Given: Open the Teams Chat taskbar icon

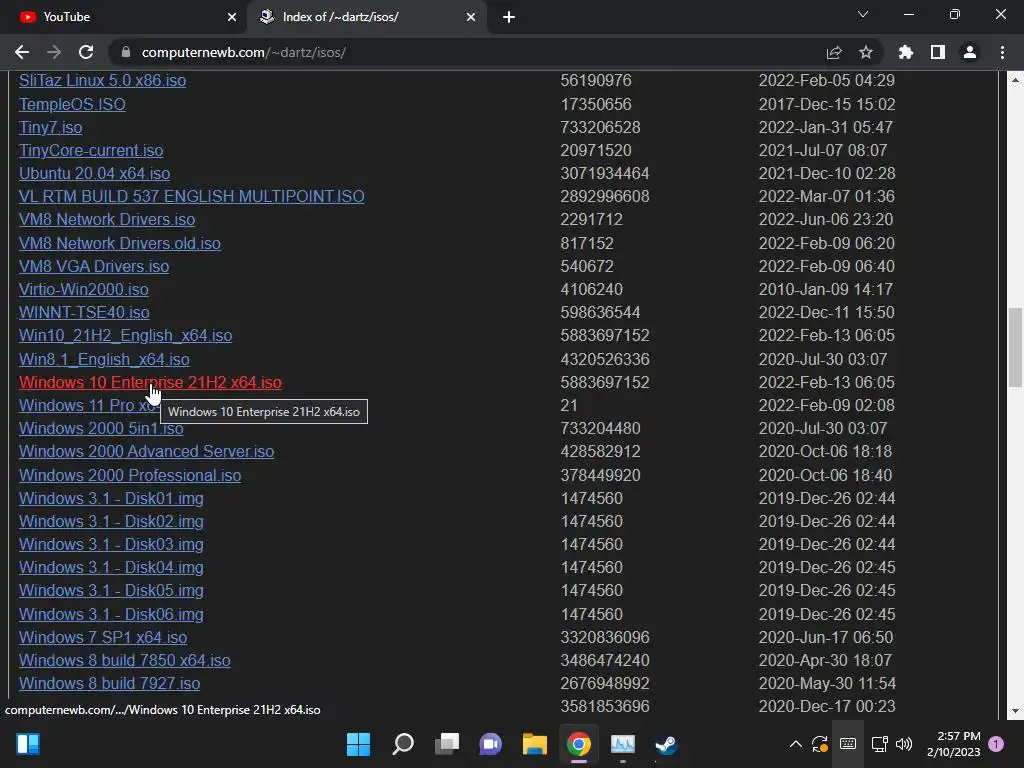Looking at the screenshot, I should click(490, 744).
